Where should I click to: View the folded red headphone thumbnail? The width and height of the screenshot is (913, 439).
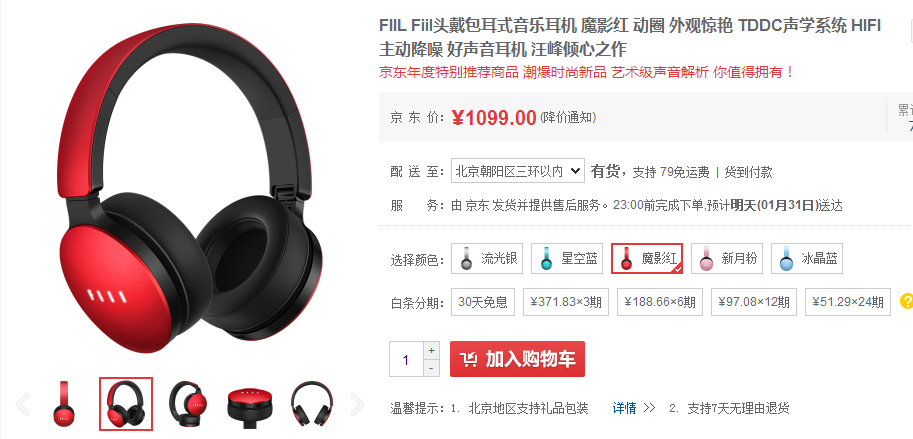(x=63, y=403)
